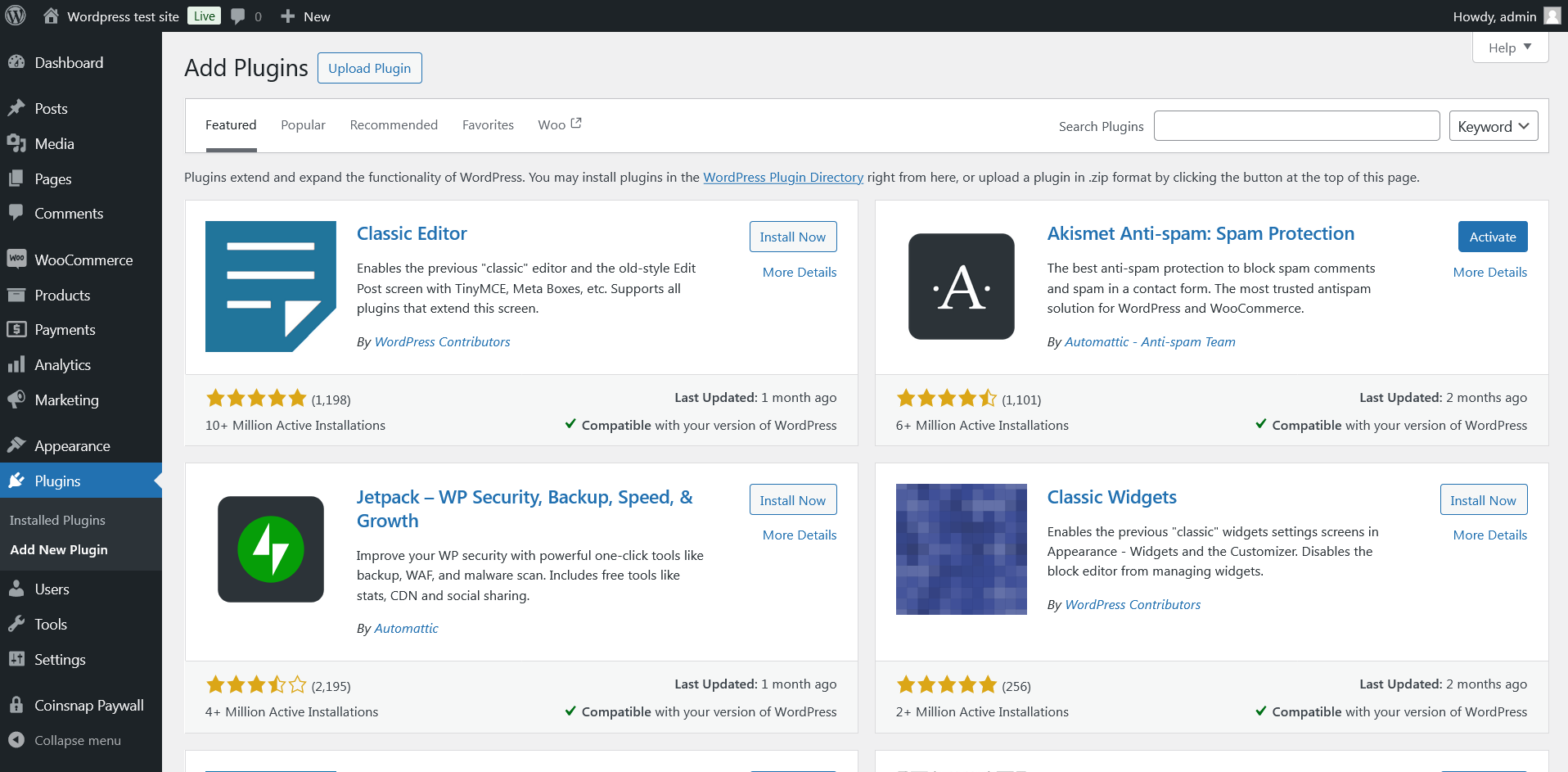Select the Payments sidebar icon
Image resolution: width=1568 pixels, height=772 pixels.
tap(18, 329)
